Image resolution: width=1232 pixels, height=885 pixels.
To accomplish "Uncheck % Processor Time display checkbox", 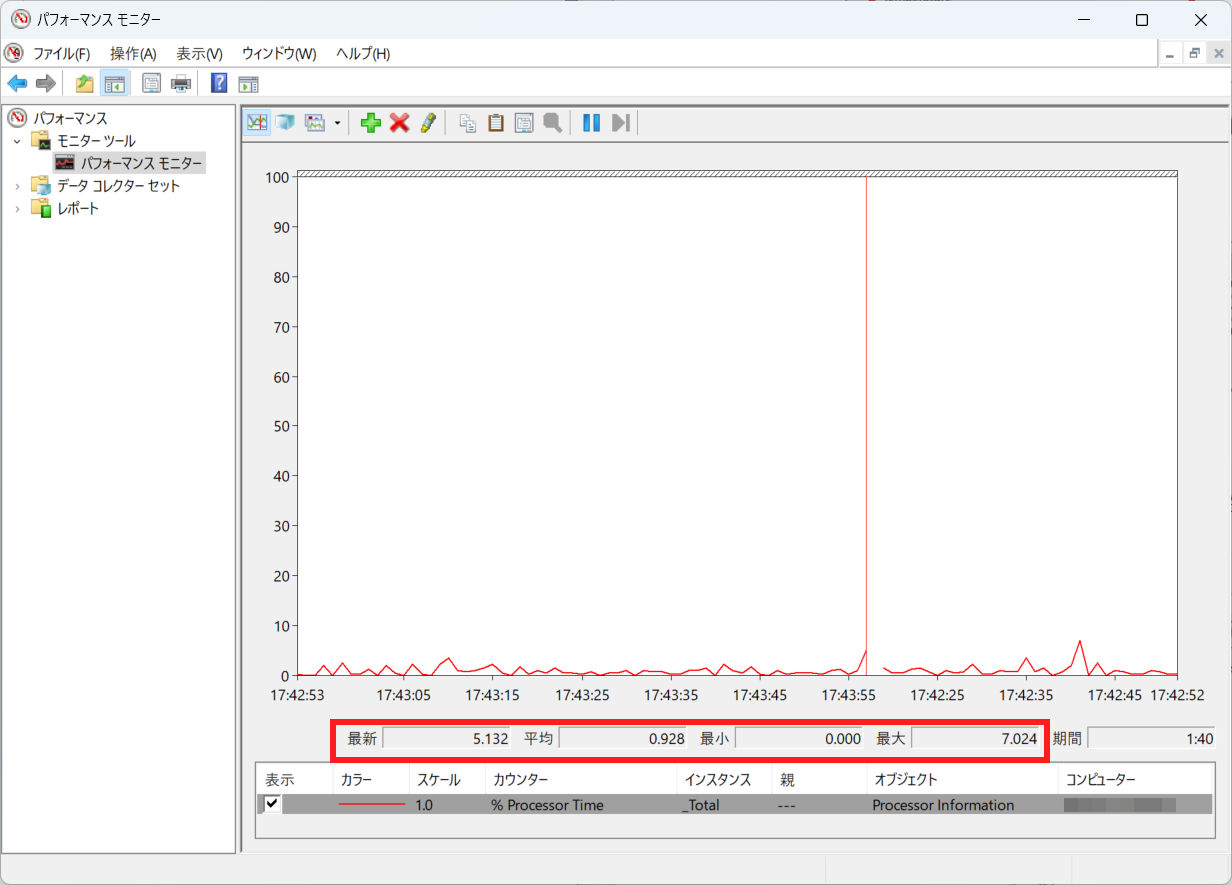I will pos(271,804).
